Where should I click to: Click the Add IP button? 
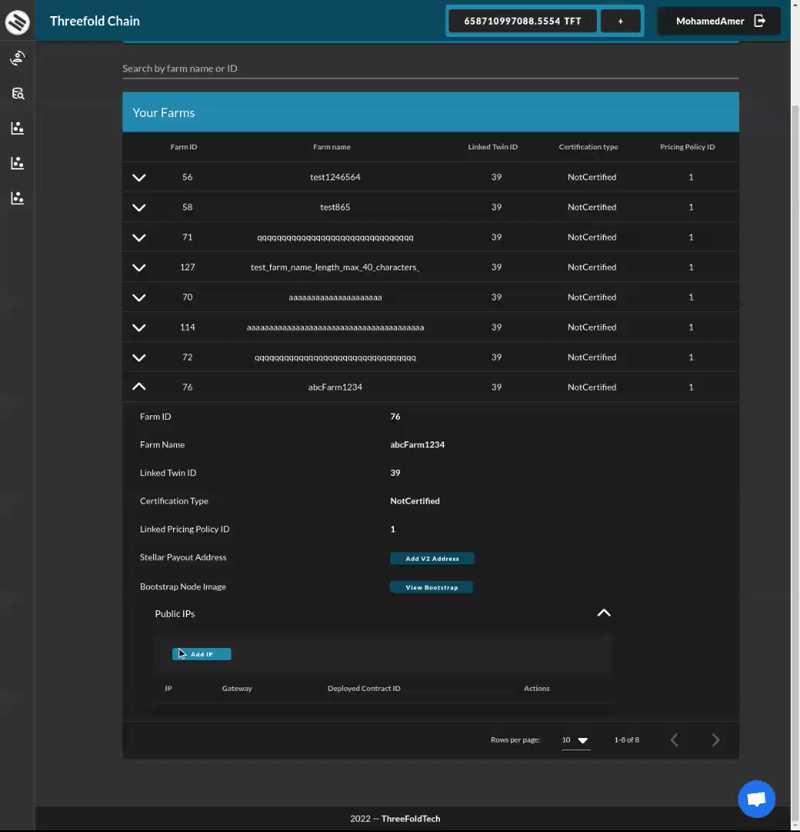point(200,653)
